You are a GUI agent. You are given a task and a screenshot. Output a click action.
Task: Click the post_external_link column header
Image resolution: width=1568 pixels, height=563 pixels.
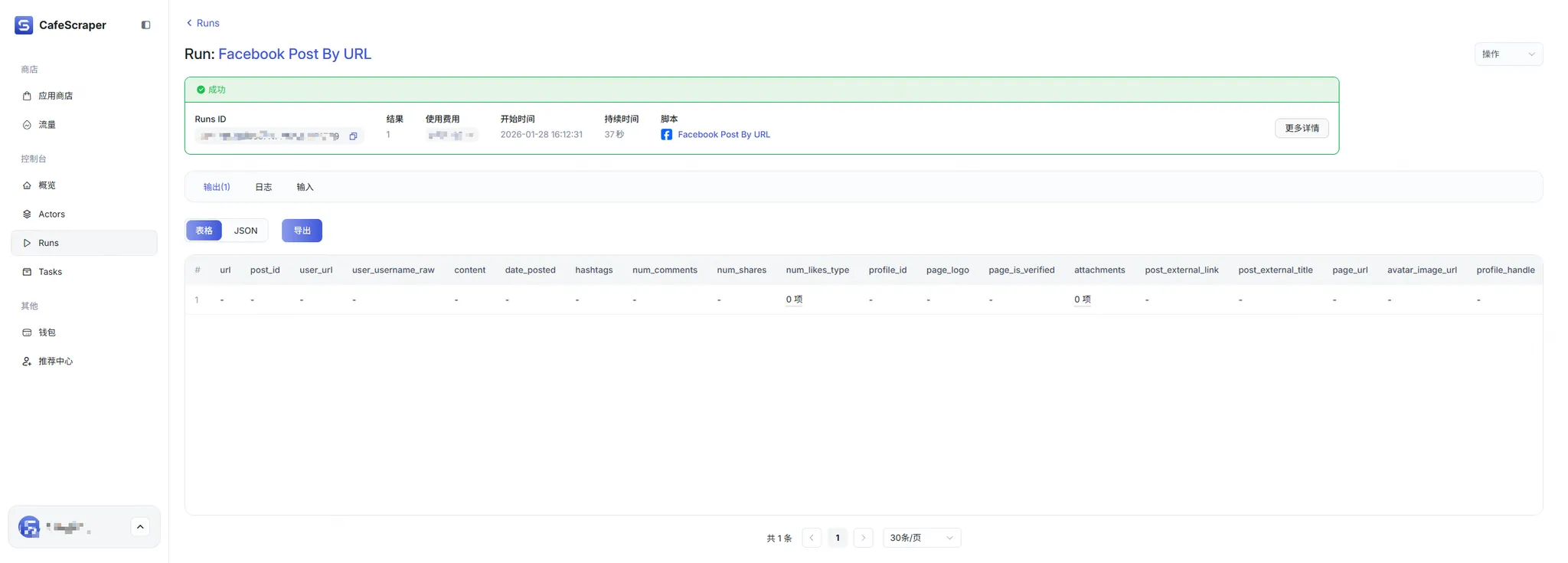[x=1181, y=270]
